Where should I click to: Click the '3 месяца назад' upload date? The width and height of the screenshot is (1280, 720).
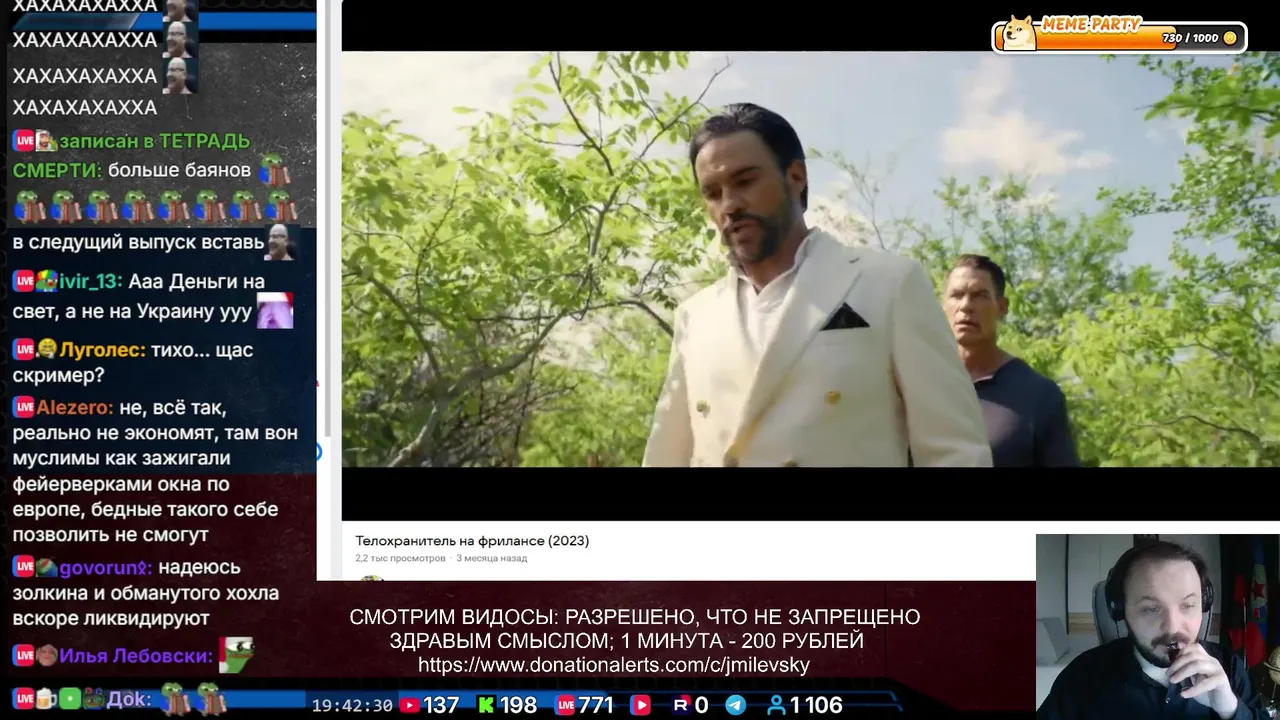(x=491, y=558)
